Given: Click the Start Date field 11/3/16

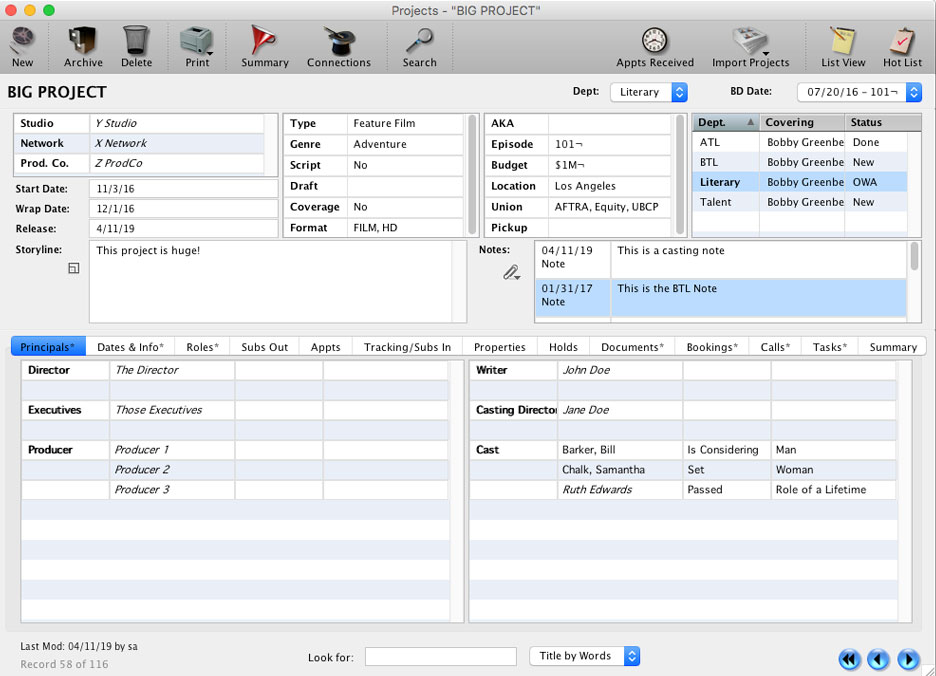Looking at the screenshot, I should coord(183,189).
